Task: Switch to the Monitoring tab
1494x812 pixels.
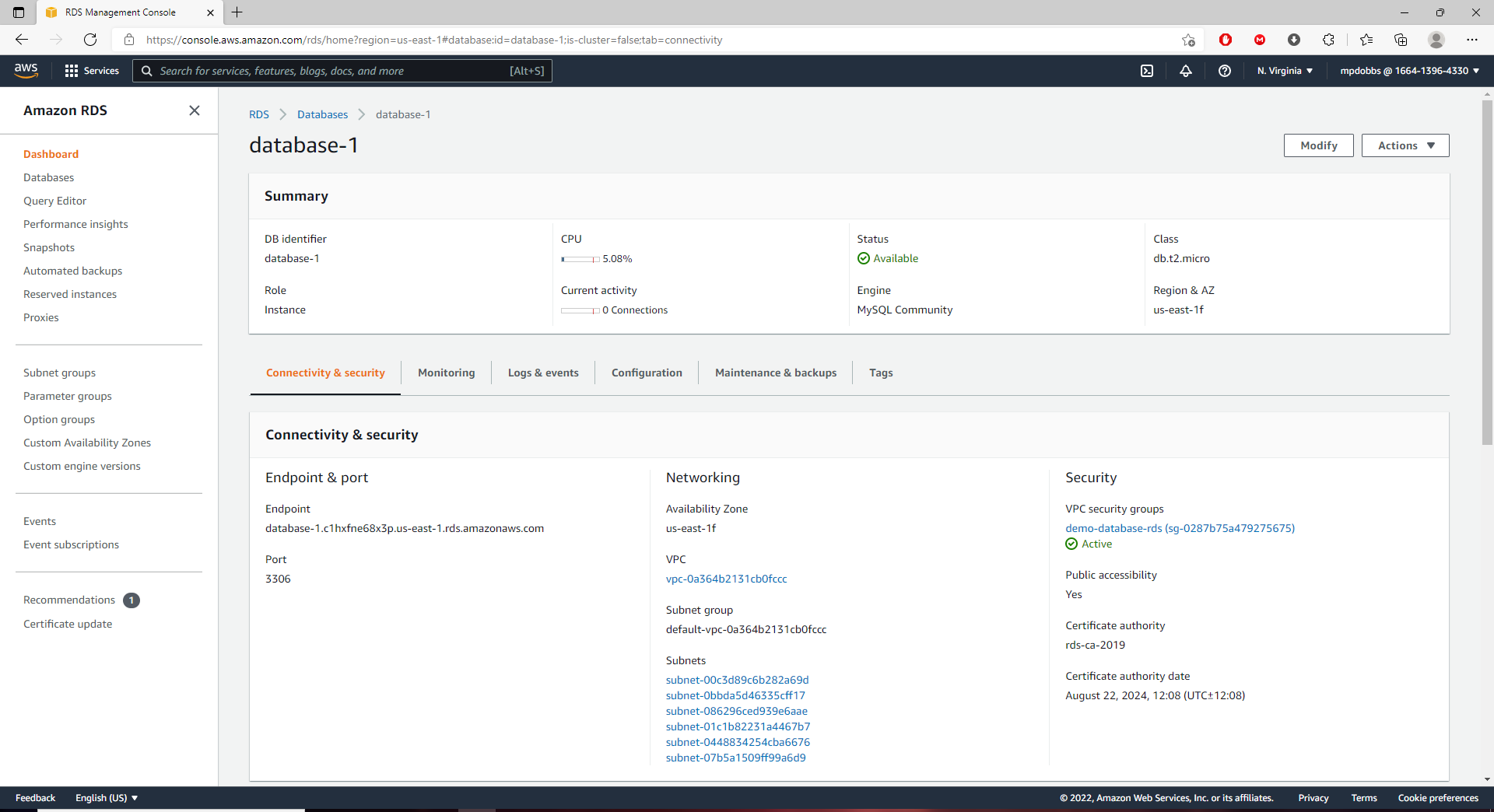Action: pos(446,373)
